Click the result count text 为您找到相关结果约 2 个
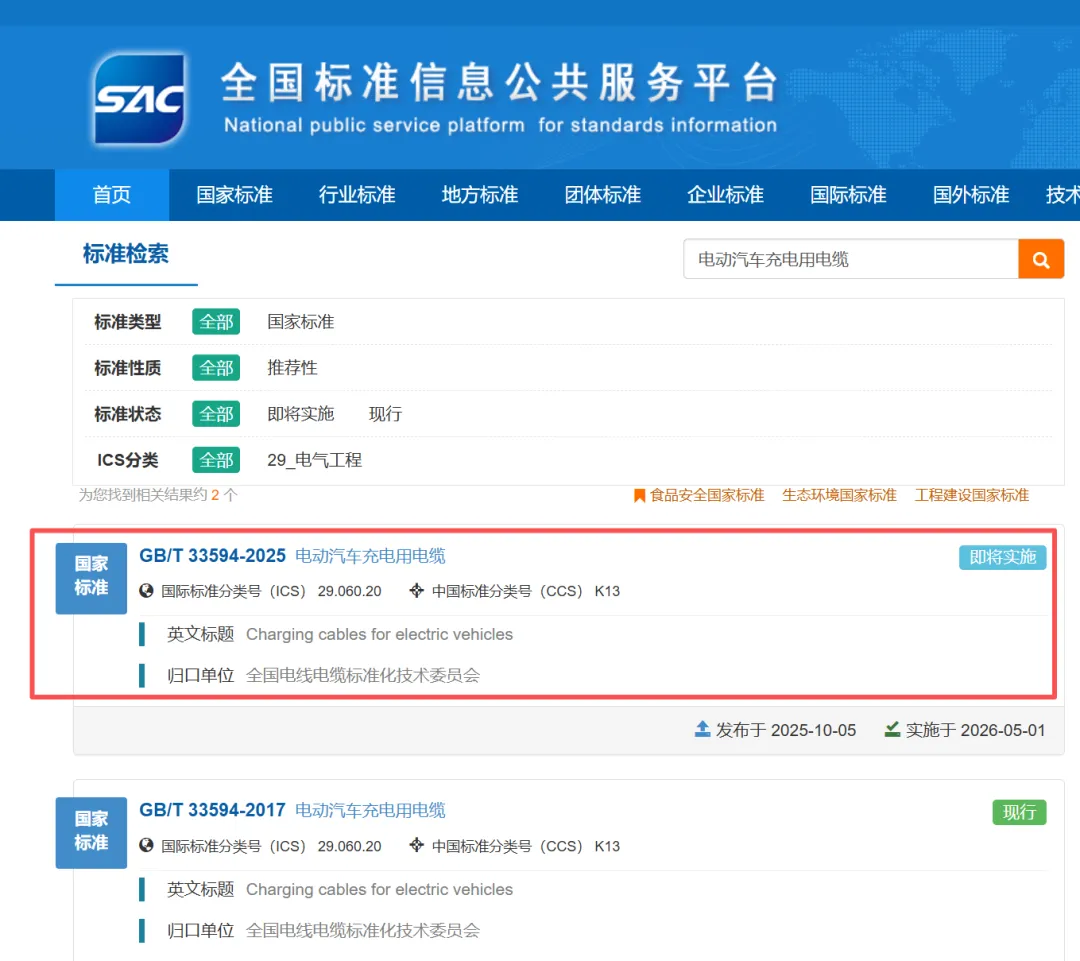1080x961 pixels. tap(158, 495)
